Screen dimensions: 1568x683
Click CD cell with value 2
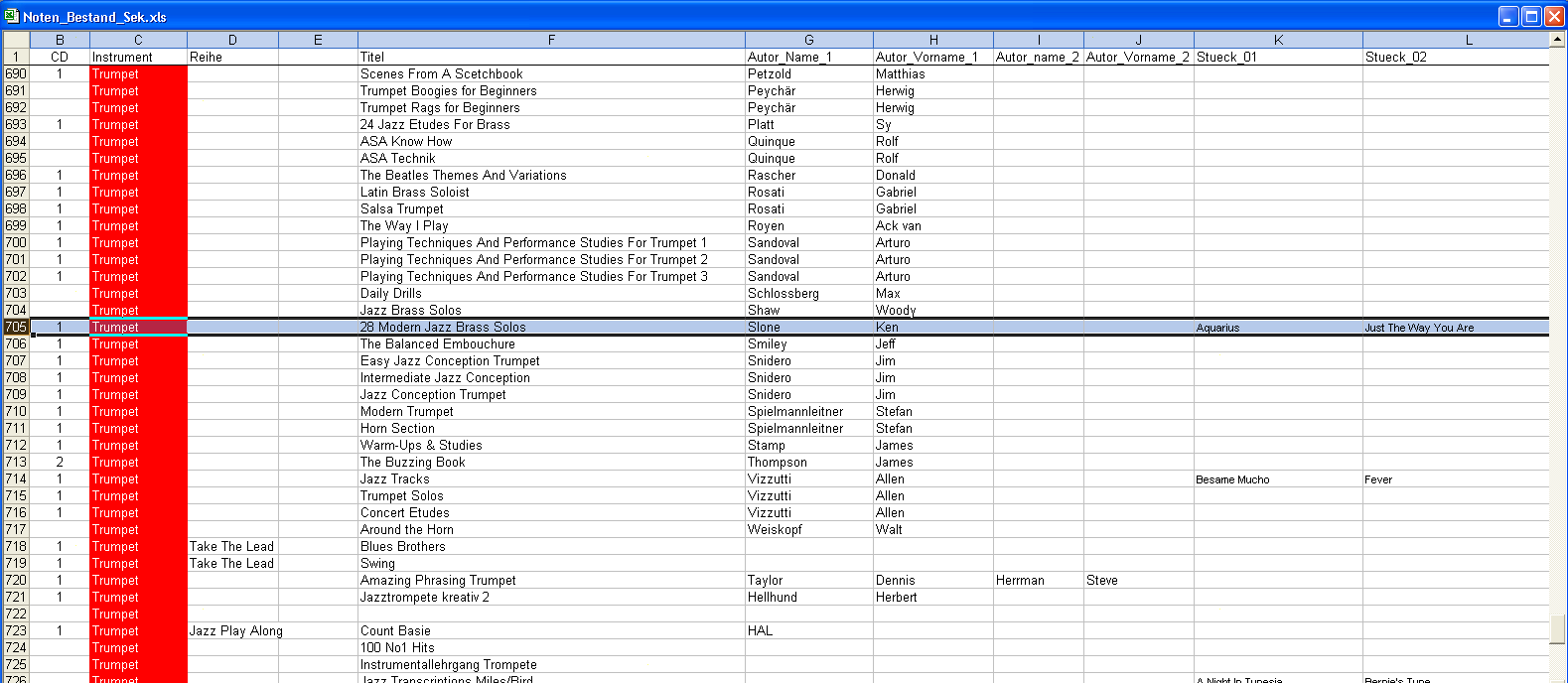60,462
